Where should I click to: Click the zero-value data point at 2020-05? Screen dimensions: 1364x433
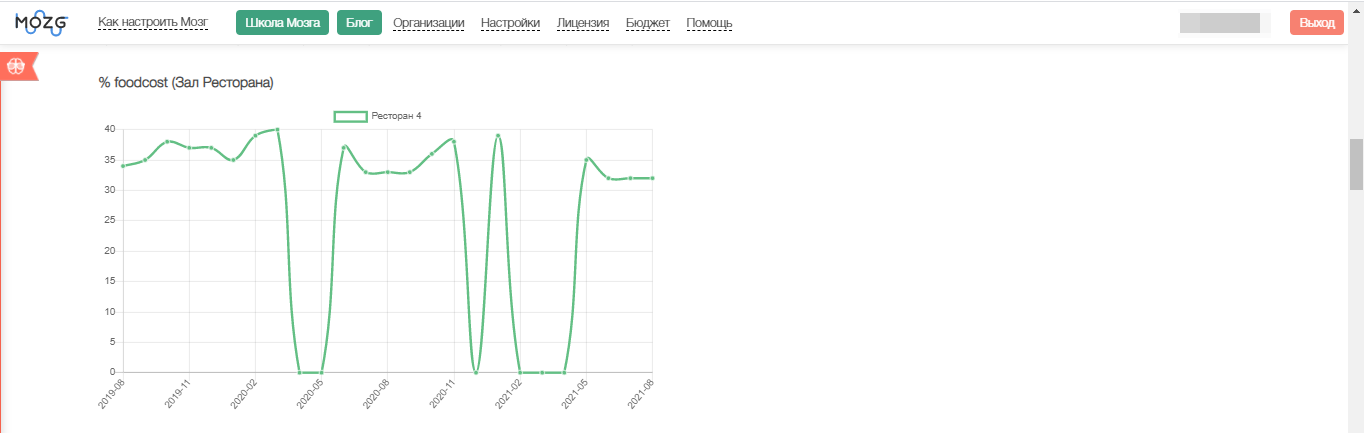(321, 373)
